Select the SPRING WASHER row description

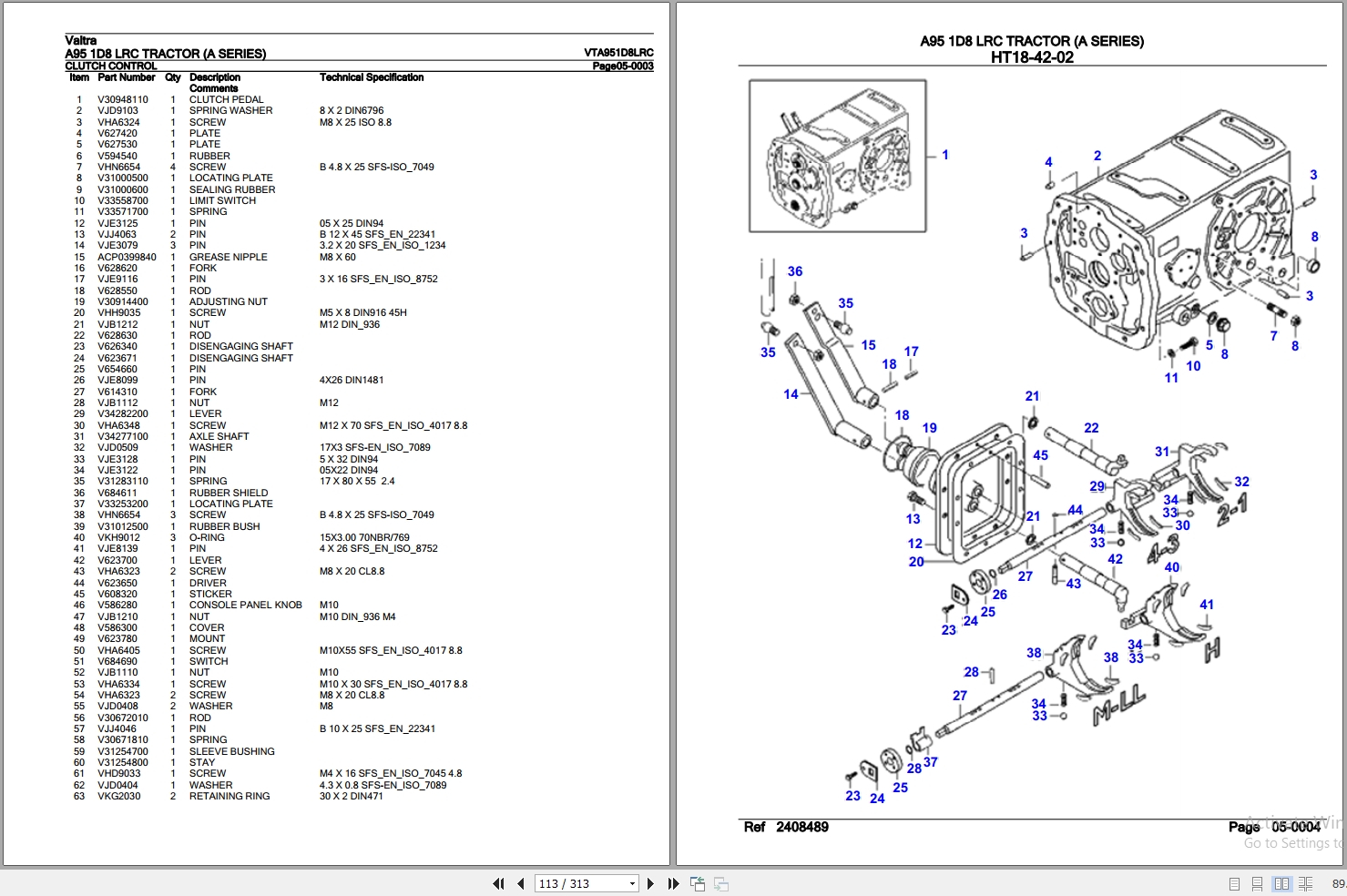coord(230,111)
